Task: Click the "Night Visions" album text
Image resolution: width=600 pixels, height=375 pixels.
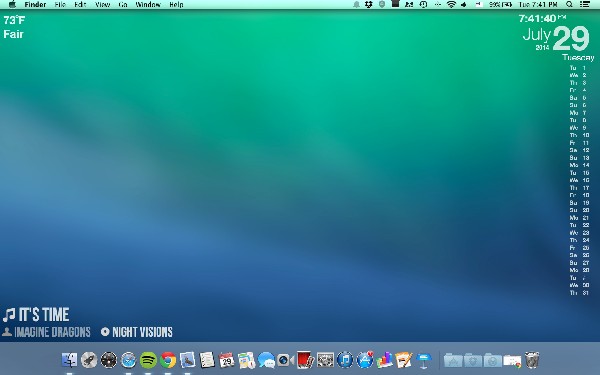Action: tap(142, 332)
